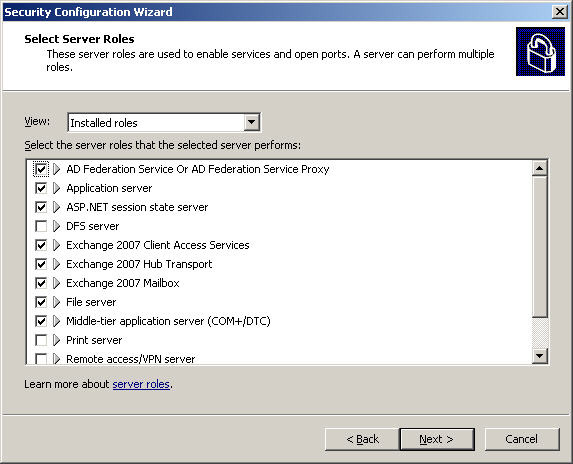Uncheck the Application server checkbox
Image resolution: width=573 pixels, height=464 pixels.
[41, 188]
